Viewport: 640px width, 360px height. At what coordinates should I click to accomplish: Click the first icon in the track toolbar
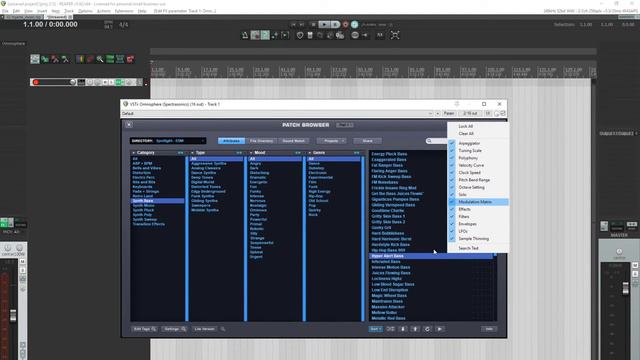point(35,60)
